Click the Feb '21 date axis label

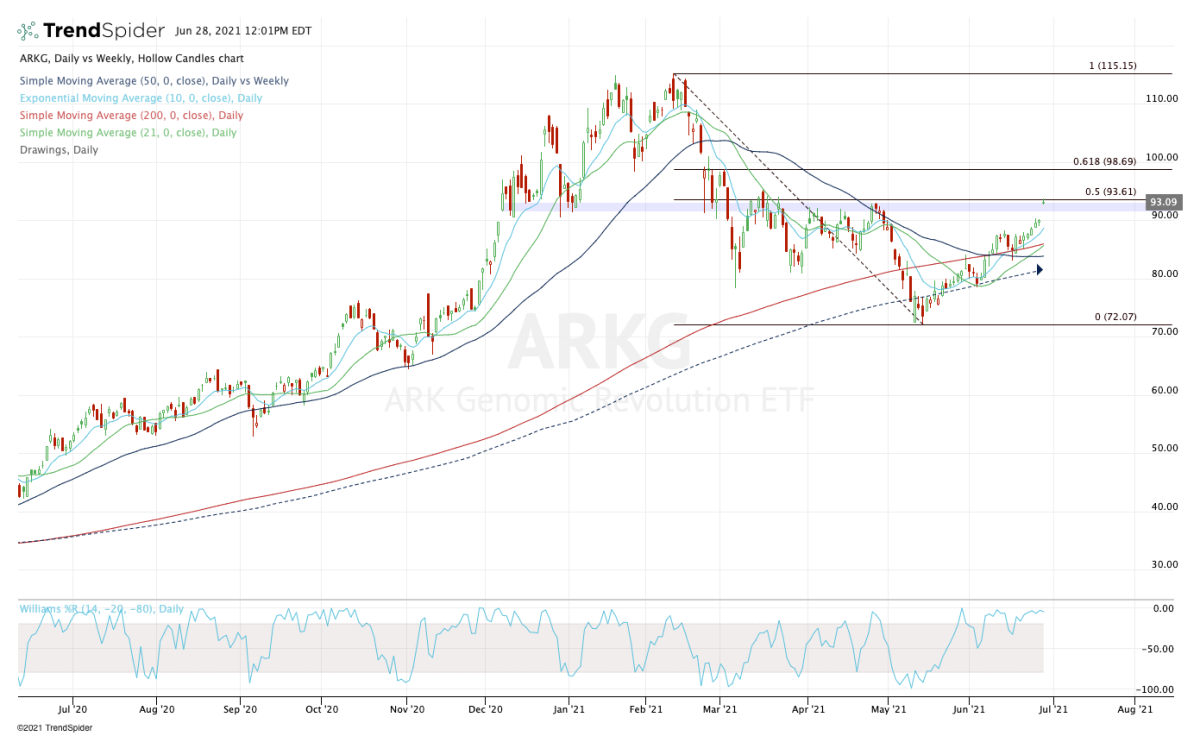pyautogui.click(x=646, y=708)
